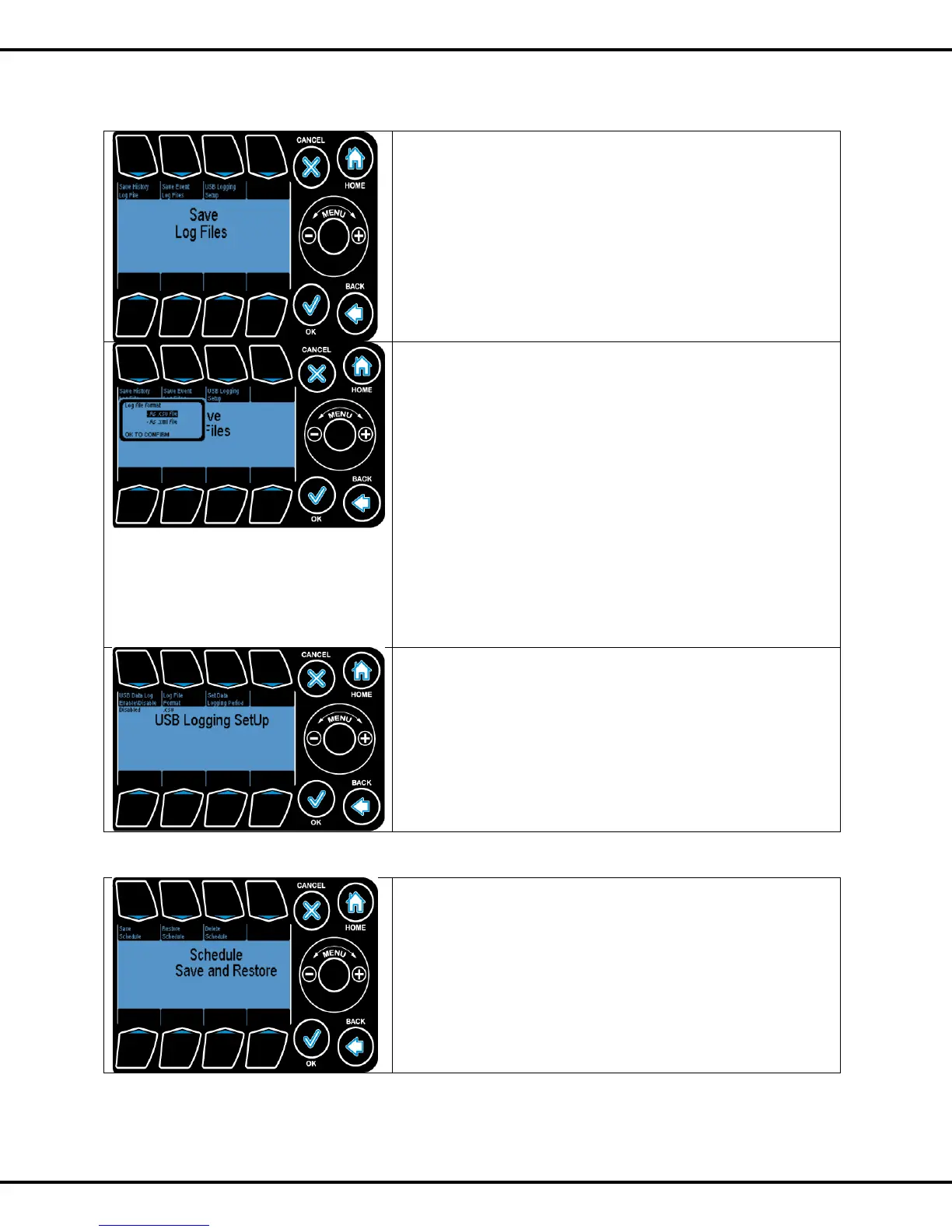The width and height of the screenshot is (952, 1232).
Task: Click plus button on USB Logging SetUp panel
Action: pyautogui.click(x=365, y=738)
